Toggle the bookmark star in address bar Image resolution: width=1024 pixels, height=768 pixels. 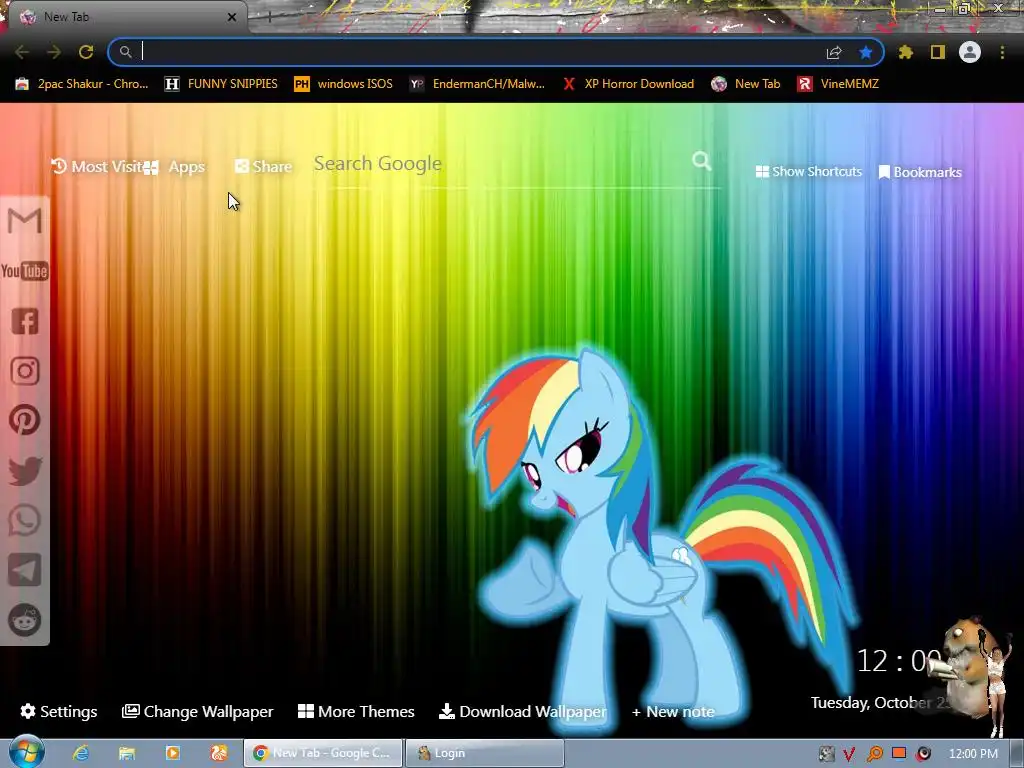click(x=866, y=52)
